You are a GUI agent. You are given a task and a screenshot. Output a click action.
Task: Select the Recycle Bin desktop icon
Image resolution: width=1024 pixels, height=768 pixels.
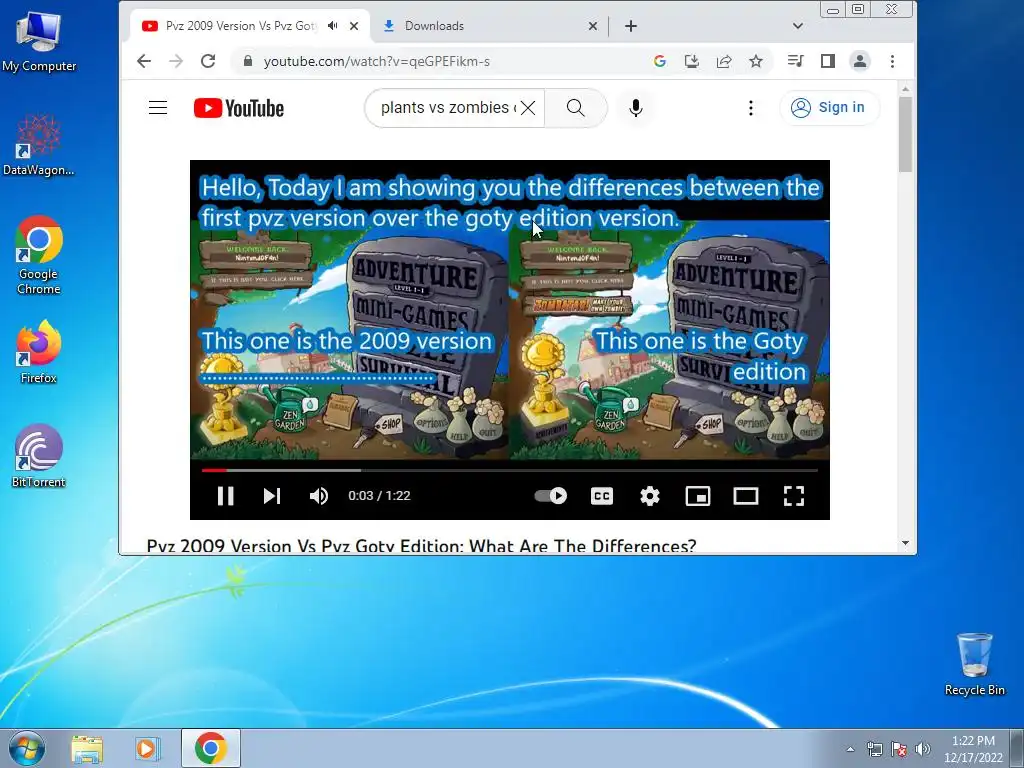click(x=974, y=664)
